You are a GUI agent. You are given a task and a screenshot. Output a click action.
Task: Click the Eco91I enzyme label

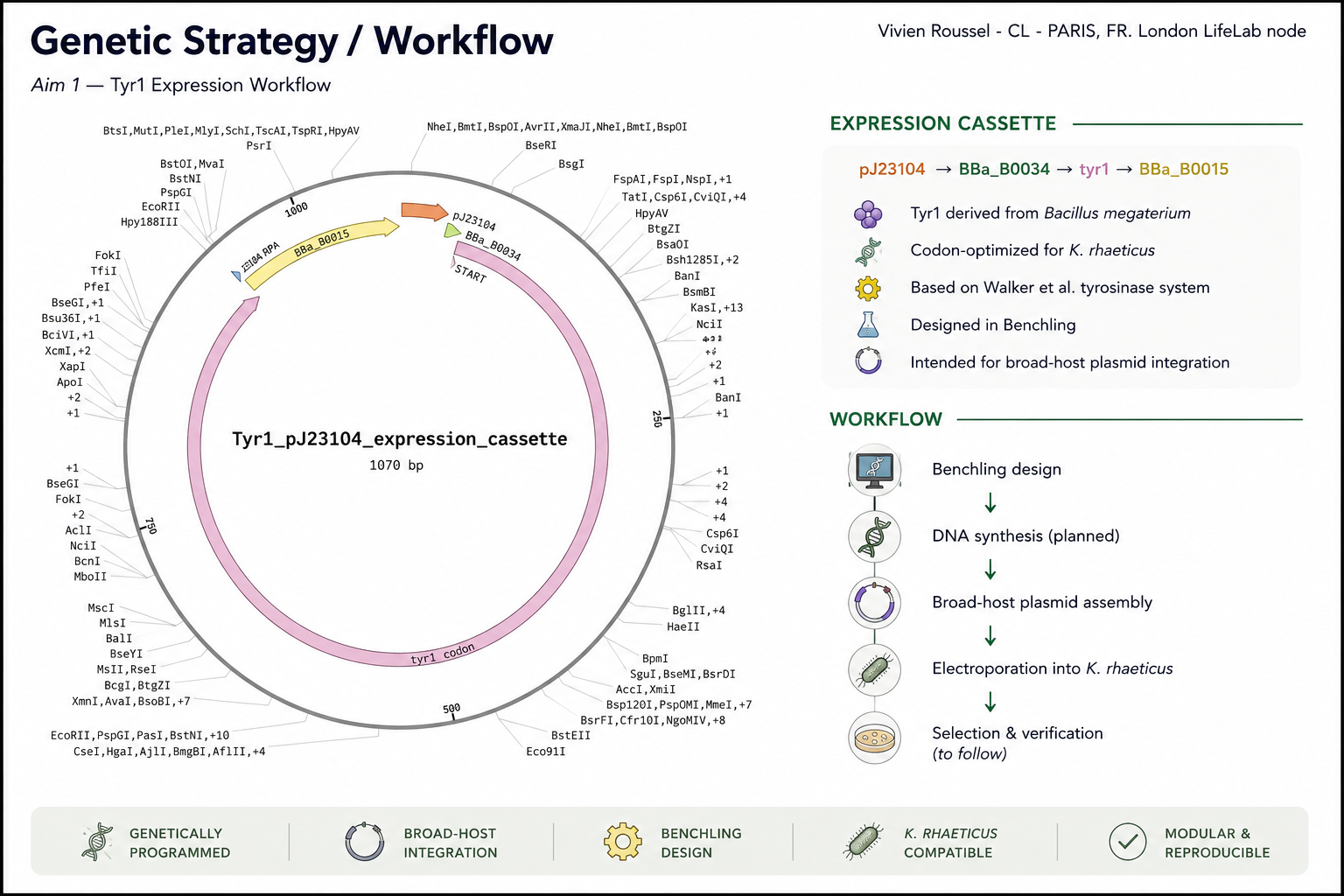click(x=546, y=752)
